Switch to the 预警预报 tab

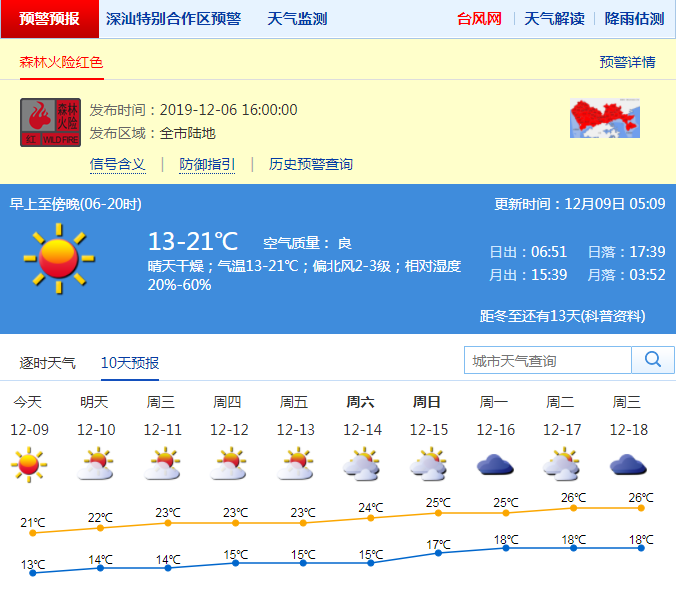[x=49, y=19]
